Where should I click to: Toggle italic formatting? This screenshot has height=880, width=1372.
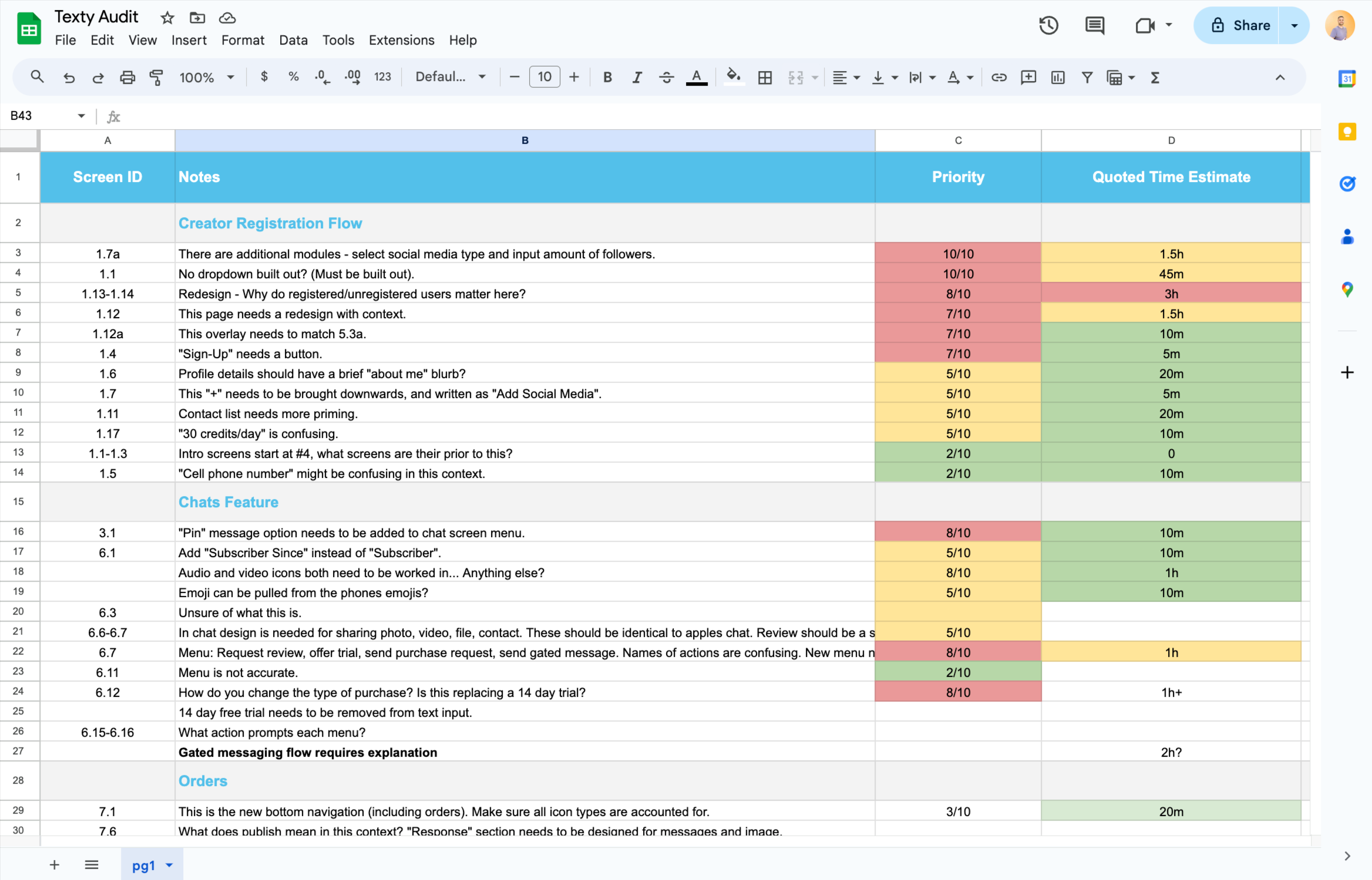[x=637, y=77]
